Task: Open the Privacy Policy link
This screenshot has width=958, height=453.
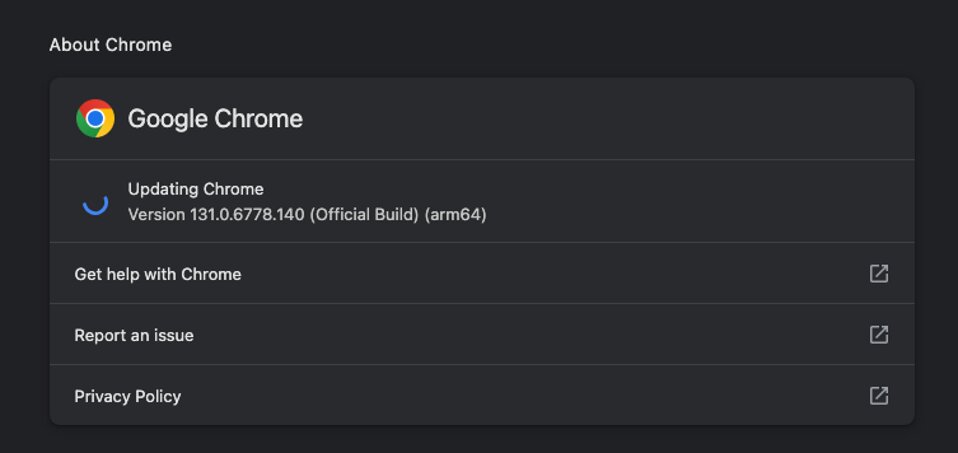Action: pos(128,396)
